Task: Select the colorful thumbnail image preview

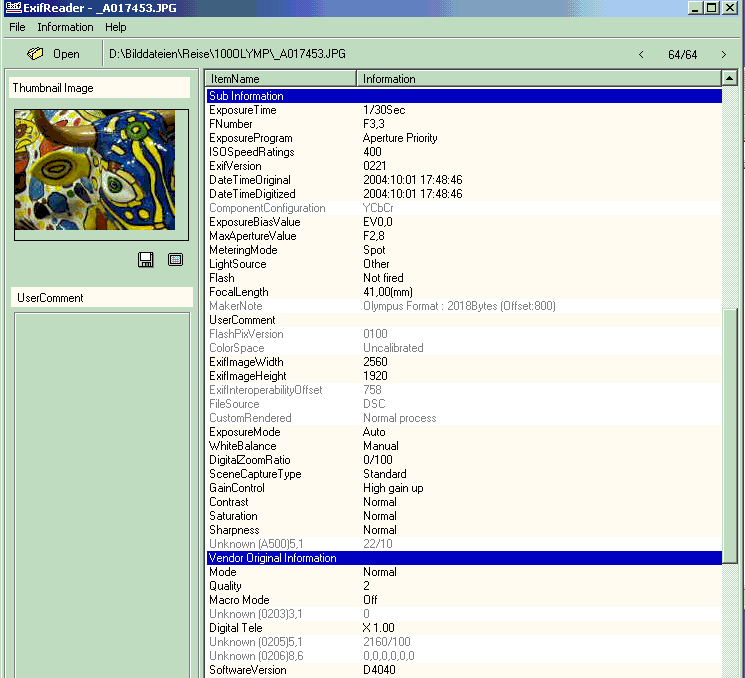Action: pyautogui.click(x=101, y=175)
